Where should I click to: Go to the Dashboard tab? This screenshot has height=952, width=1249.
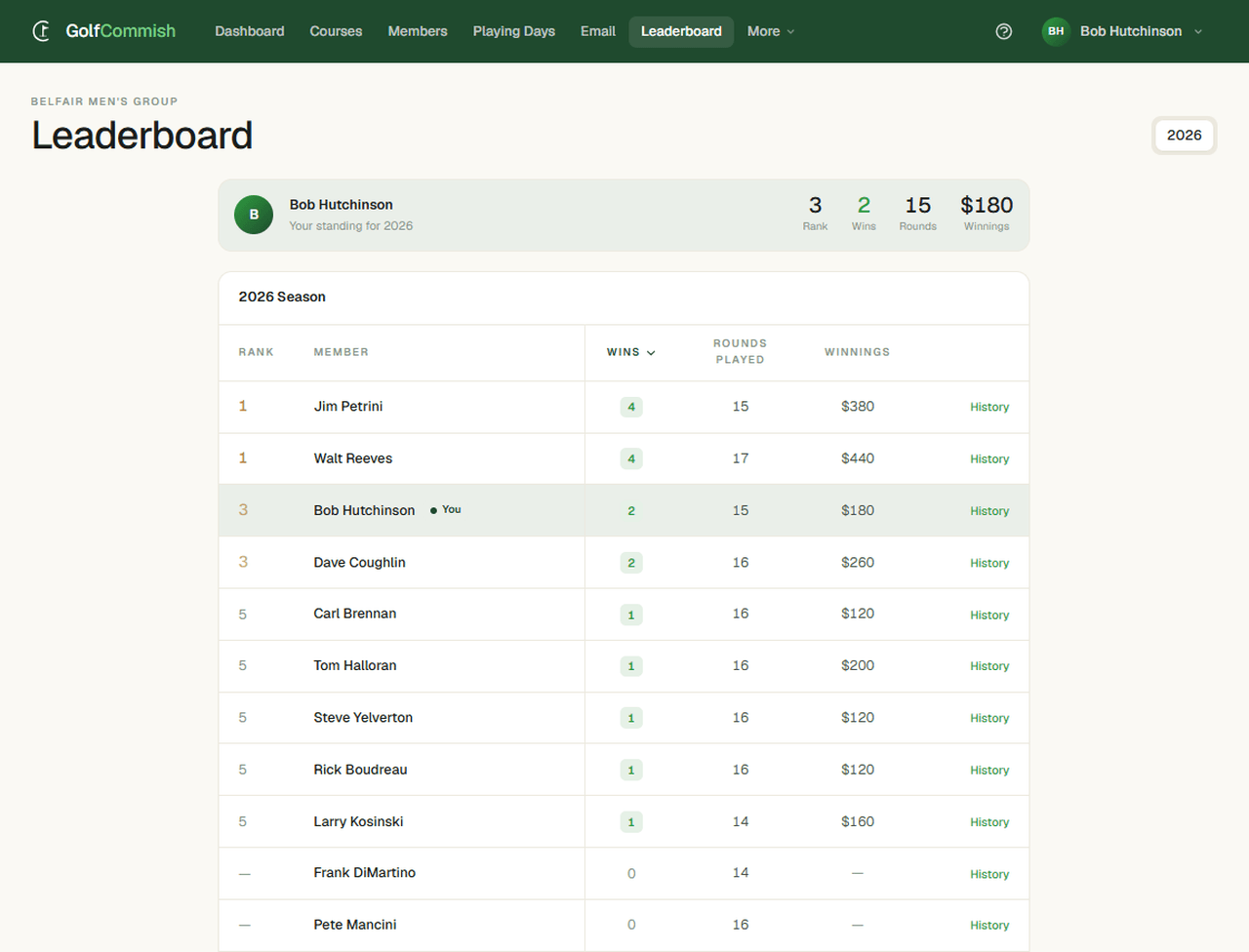(250, 31)
